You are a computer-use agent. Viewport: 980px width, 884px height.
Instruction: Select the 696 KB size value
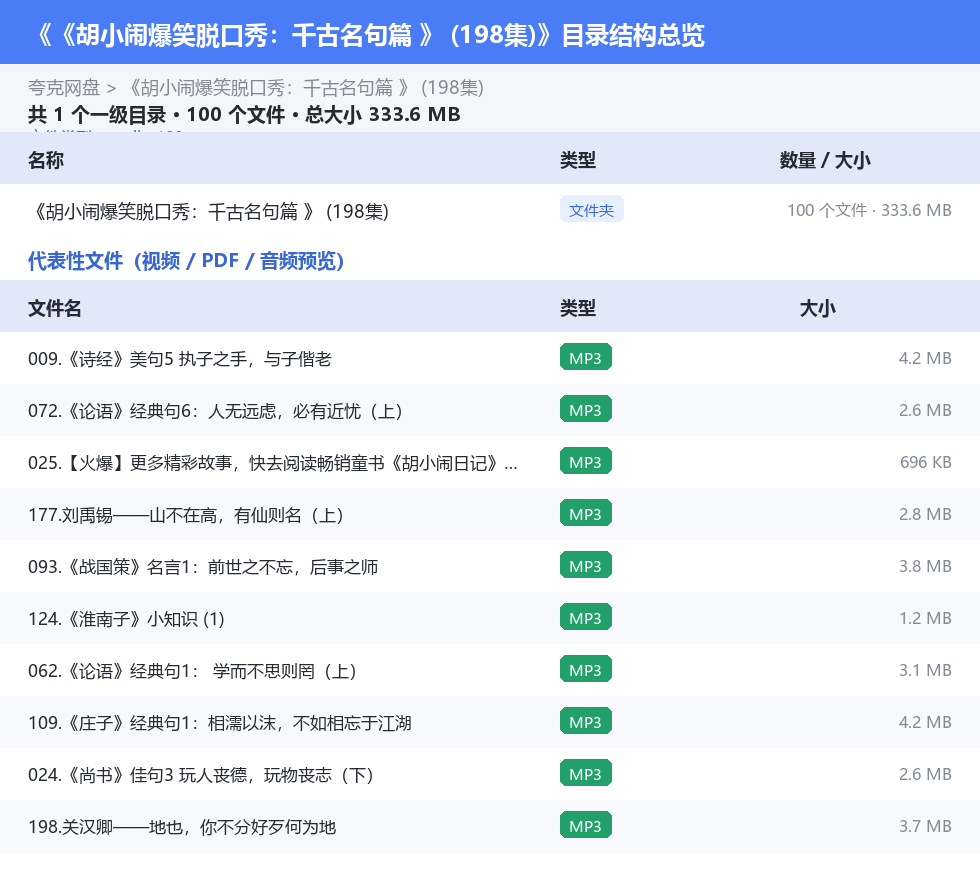(x=926, y=462)
